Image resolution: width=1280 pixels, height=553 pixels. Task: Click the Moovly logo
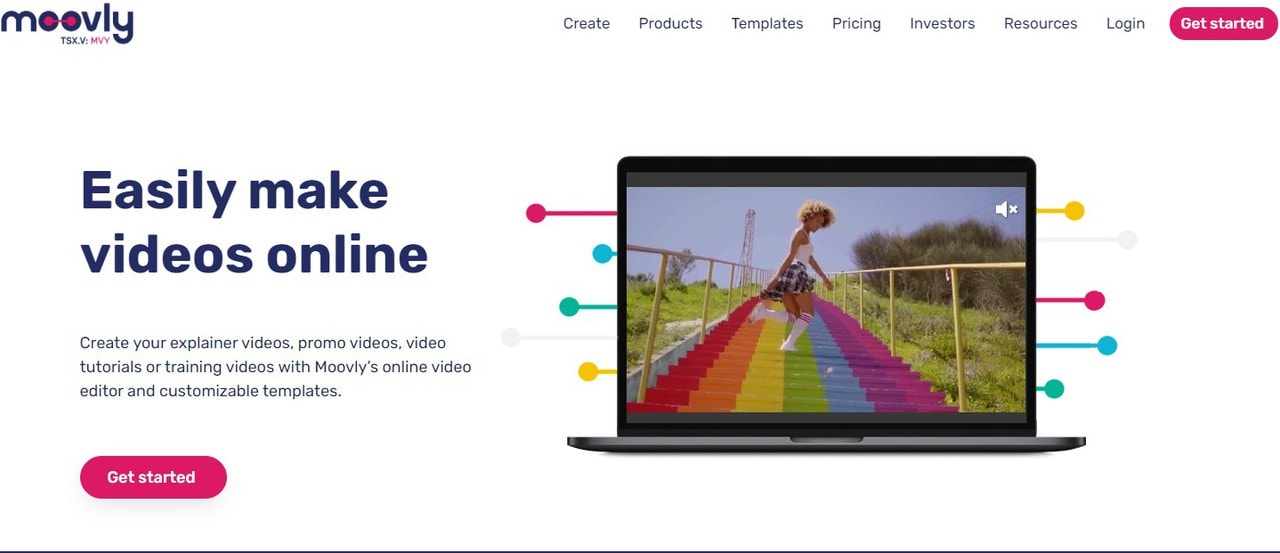tap(67, 23)
